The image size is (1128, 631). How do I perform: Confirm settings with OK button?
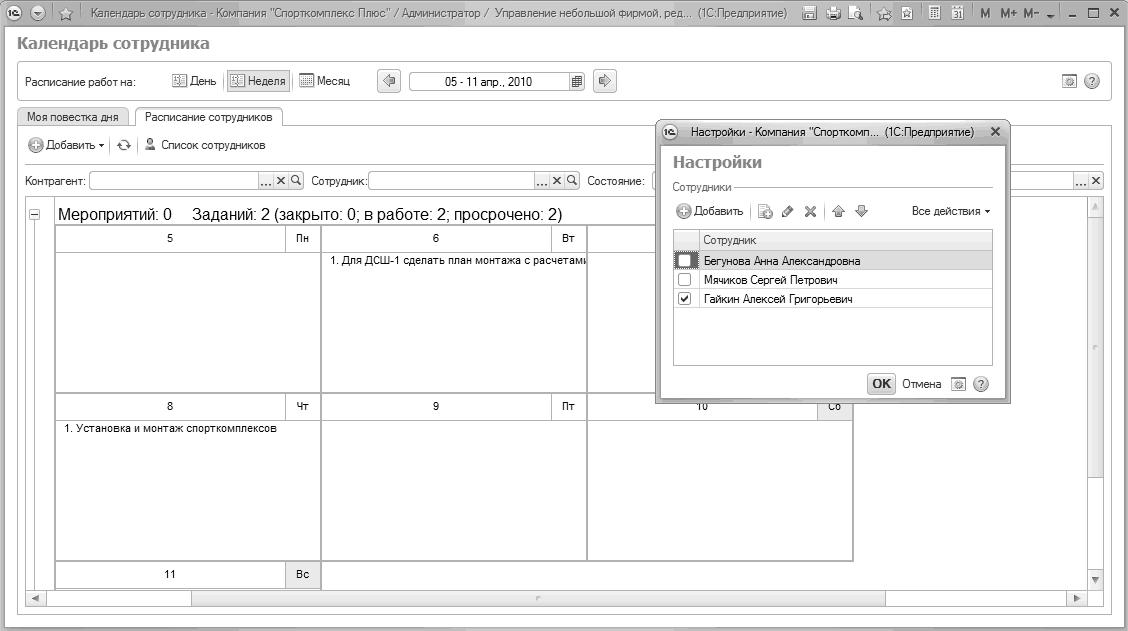click(x=881, y=384)
